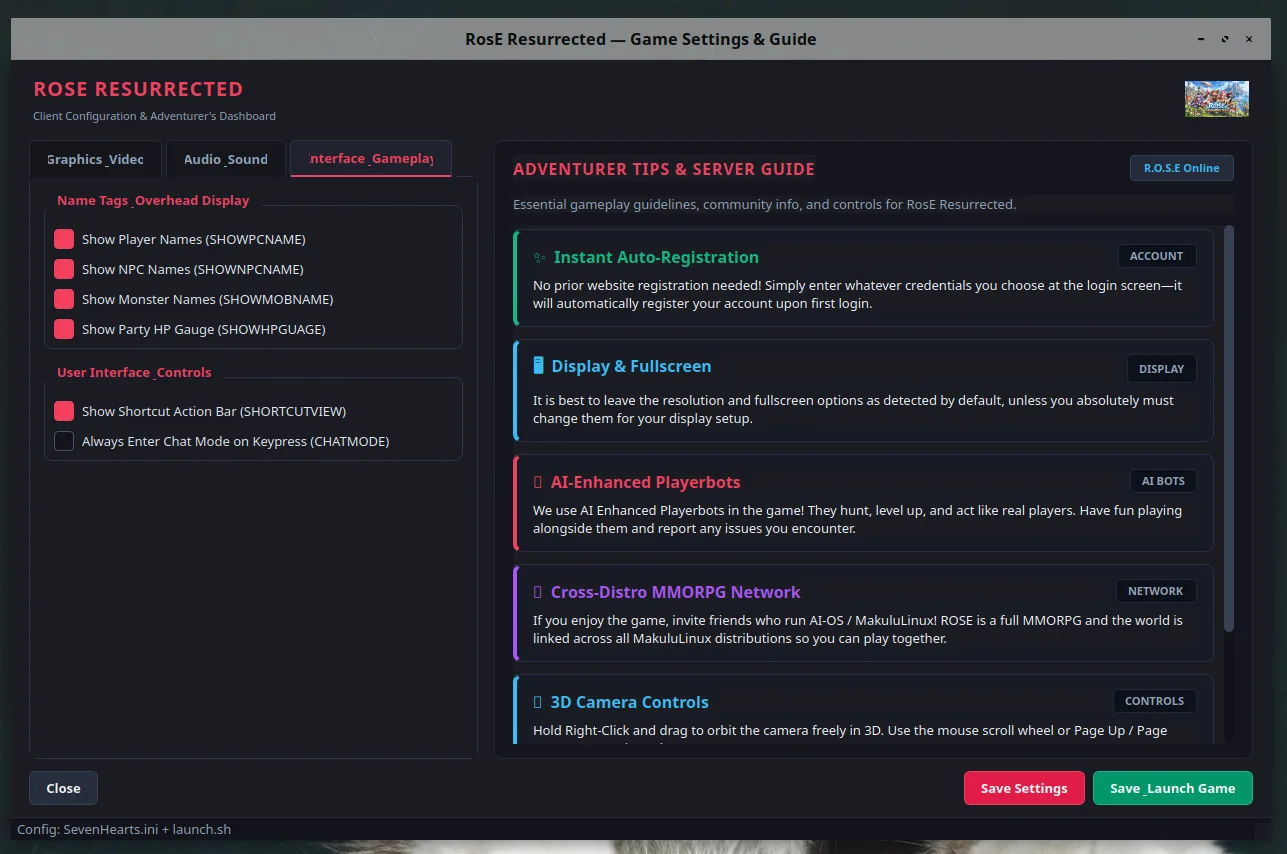This screenshot has width=1287, height=854.
Task: Enable Always Enter Chat Mode on Keypress
Action: [x=64, y=441]
